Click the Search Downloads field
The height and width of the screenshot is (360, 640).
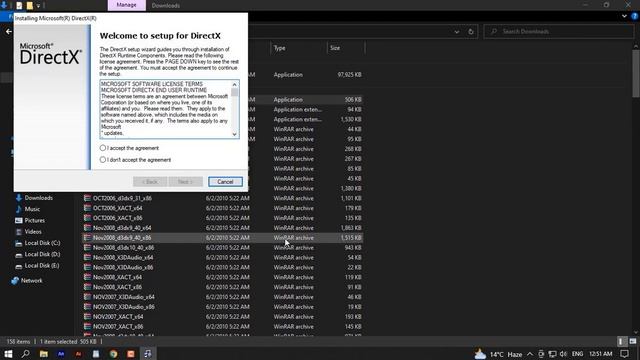pyautogui.click(x=559, y=31)
